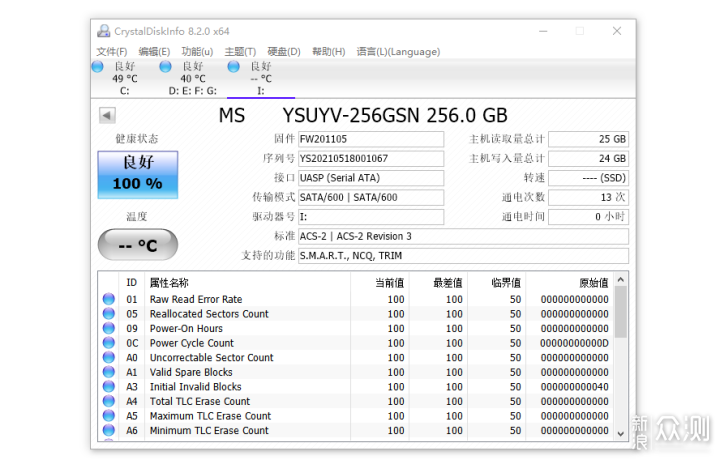
Task: Click status circle for Power Cycle Count
Action: click(x=109, y=343)
